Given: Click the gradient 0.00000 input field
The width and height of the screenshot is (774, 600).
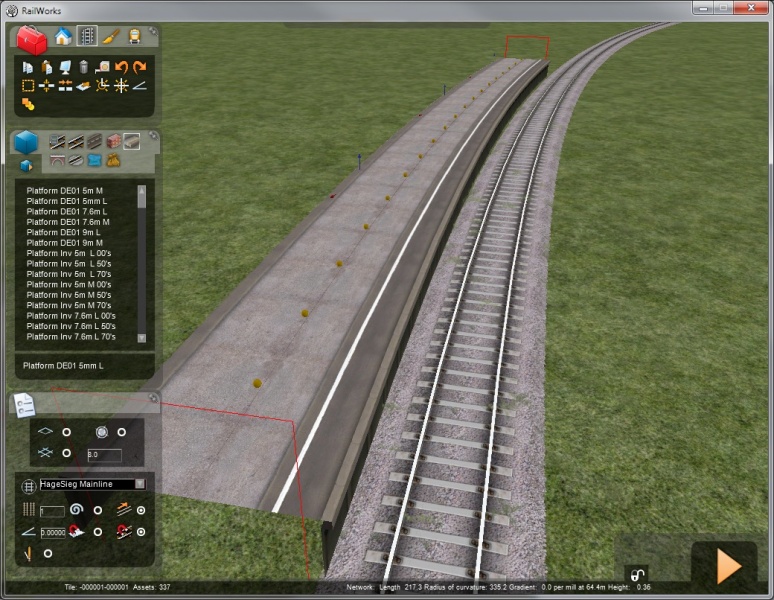Looking at the screenshot, I should [53, 533].
